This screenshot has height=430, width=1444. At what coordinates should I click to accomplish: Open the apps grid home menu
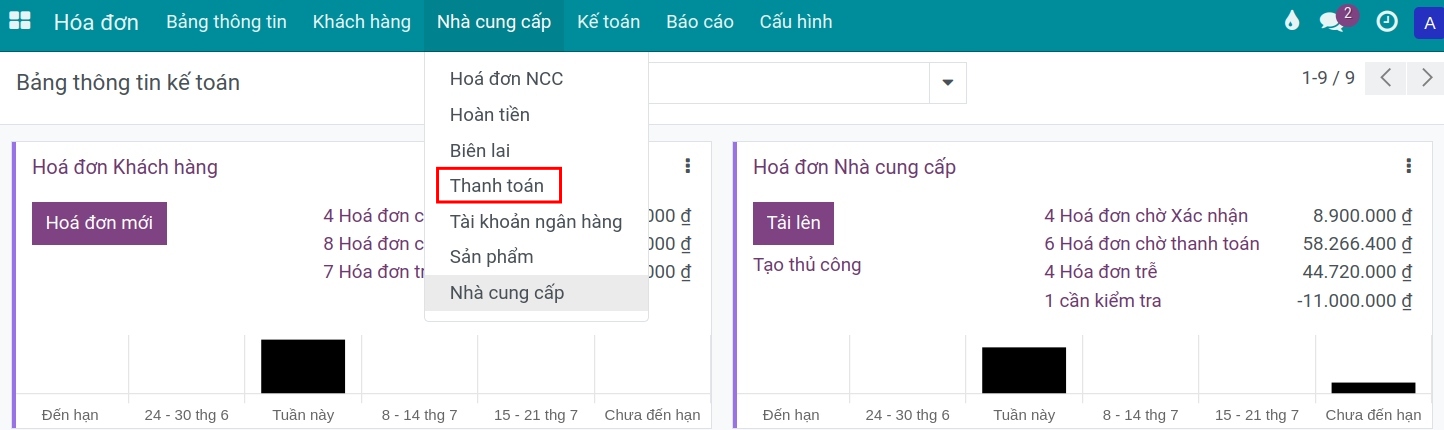(19, 21)
